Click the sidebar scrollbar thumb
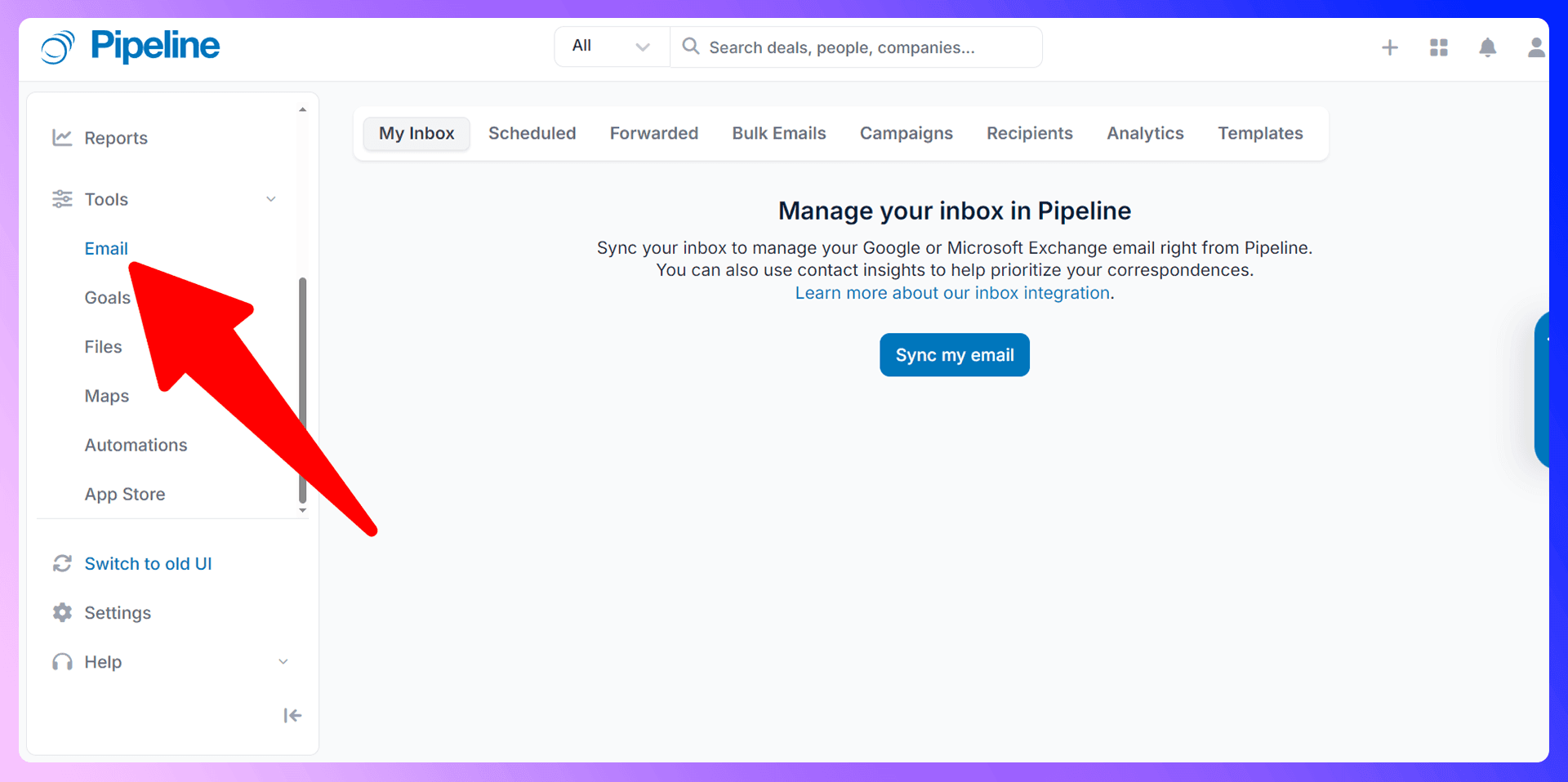The width and height of the screenshot is (1568, 782). (x=303, y=390)
